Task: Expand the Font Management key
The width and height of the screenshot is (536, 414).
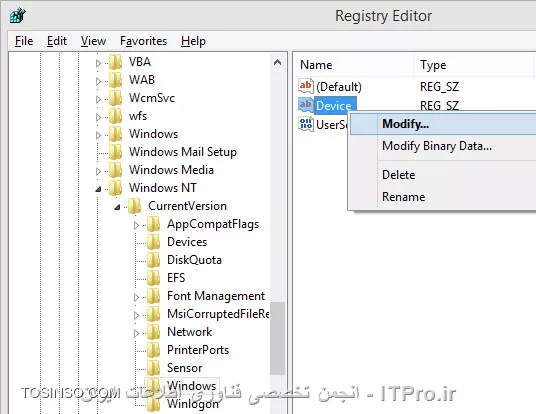Action: tap(136, 297)
